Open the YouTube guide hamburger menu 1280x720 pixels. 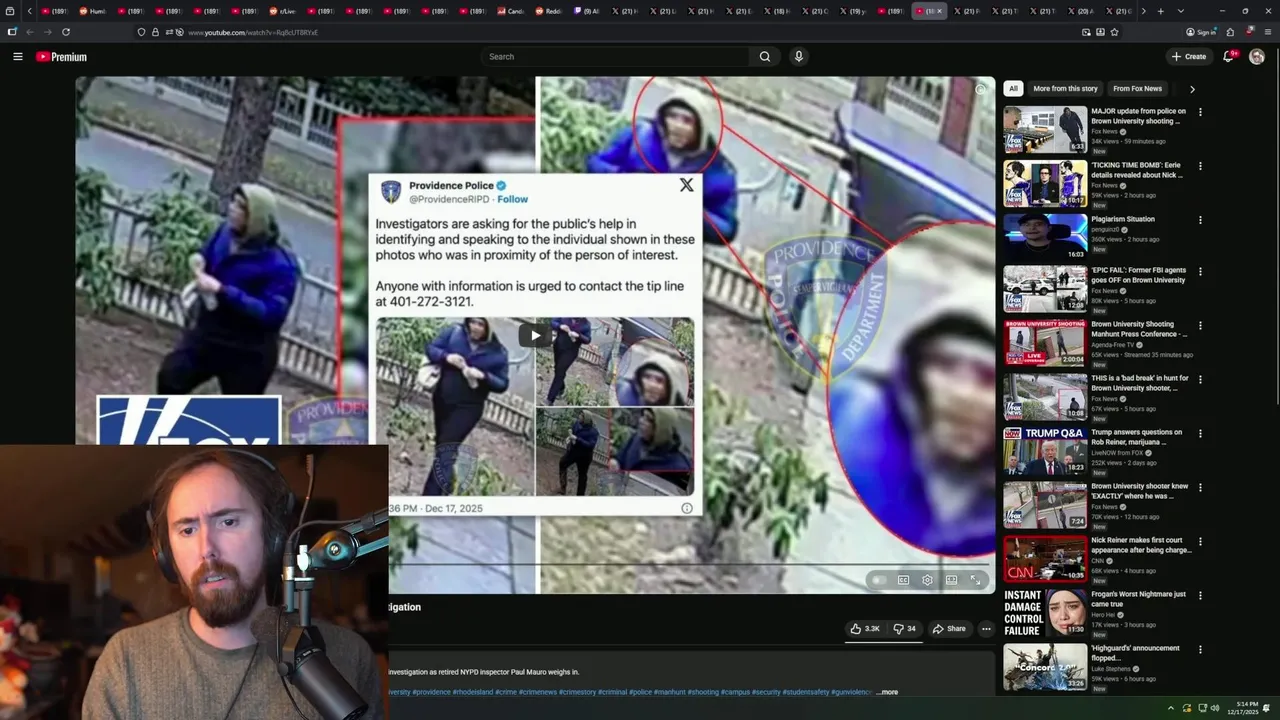pos(18,57)
